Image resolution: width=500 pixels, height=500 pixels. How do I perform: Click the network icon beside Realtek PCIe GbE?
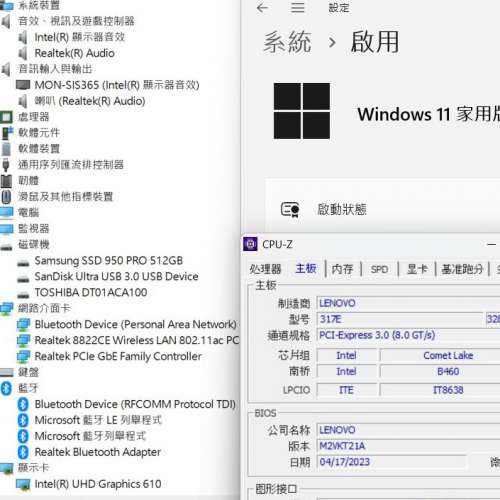(23, 357)
